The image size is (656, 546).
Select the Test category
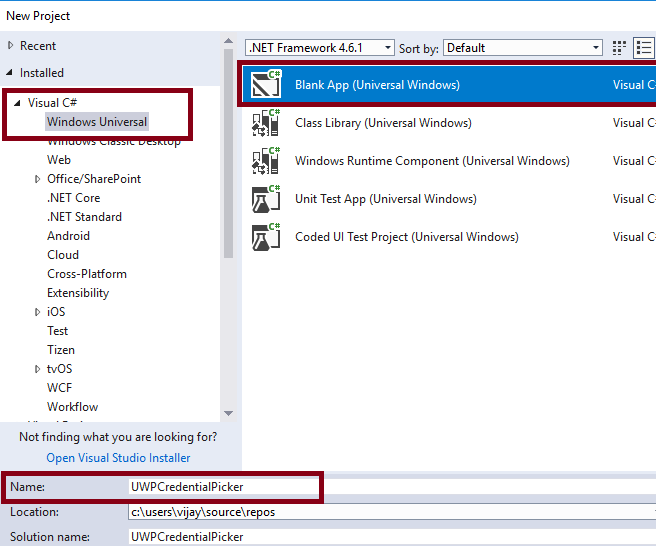click(57, 331)
